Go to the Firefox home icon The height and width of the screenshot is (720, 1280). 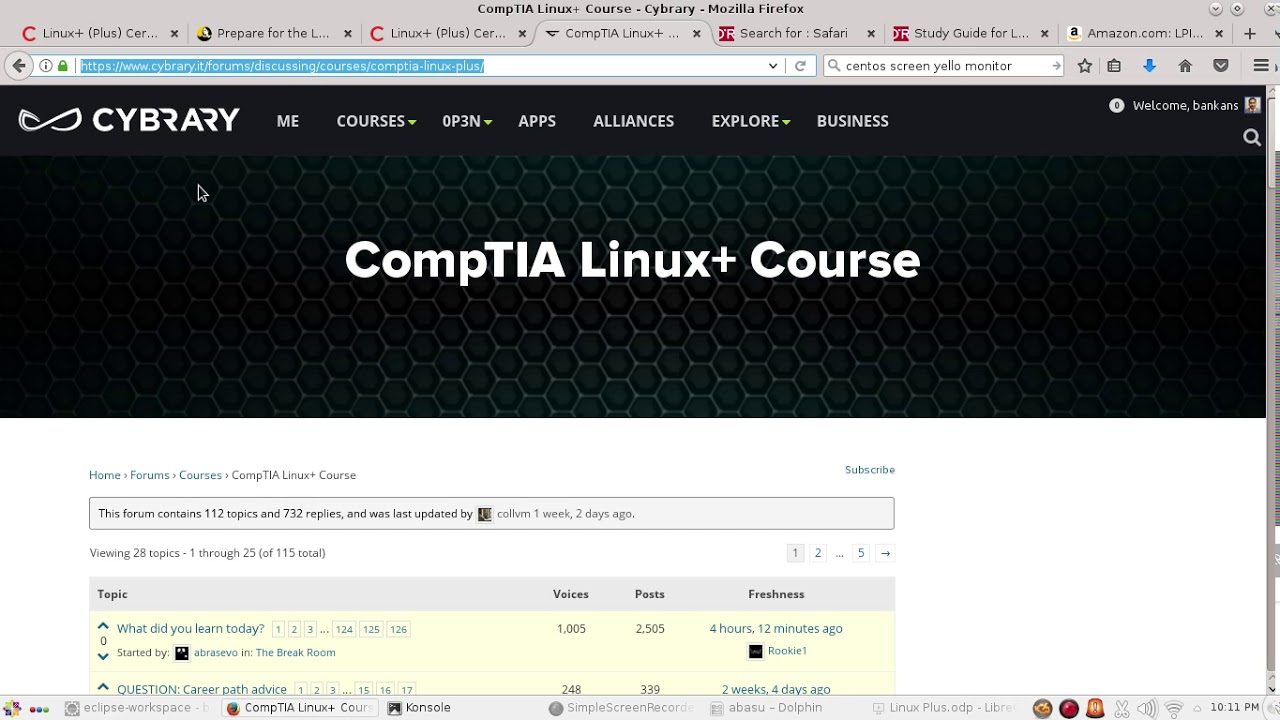click(1185, 66)
